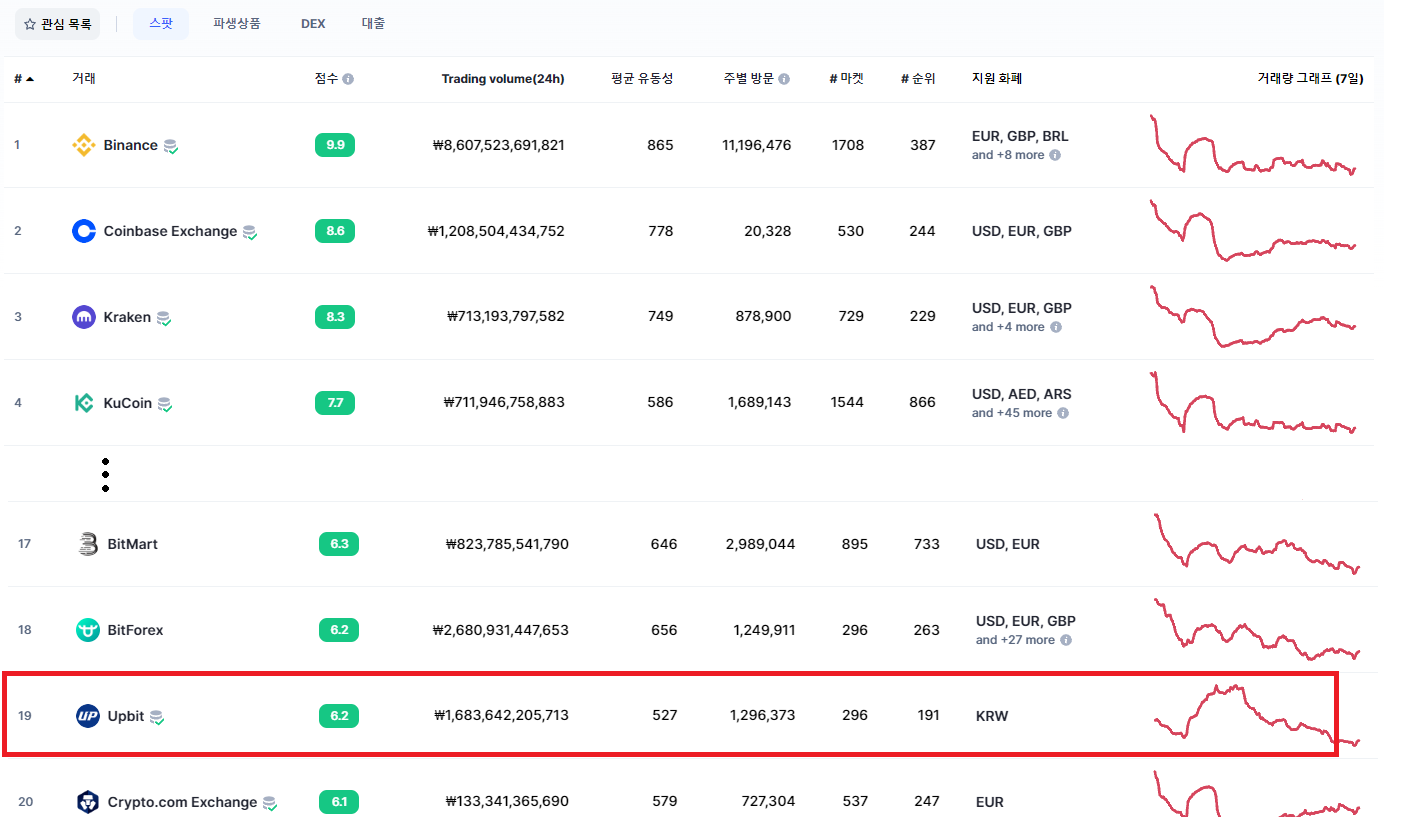Open the Binance exchange link
The height and width of the screenshot is (817, 1423).
130,146
